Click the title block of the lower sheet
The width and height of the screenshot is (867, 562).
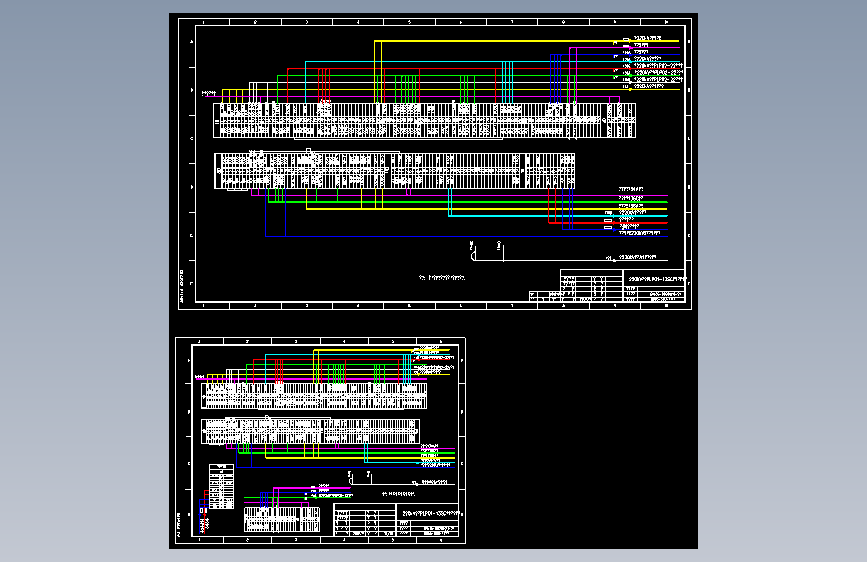[396, 519]
